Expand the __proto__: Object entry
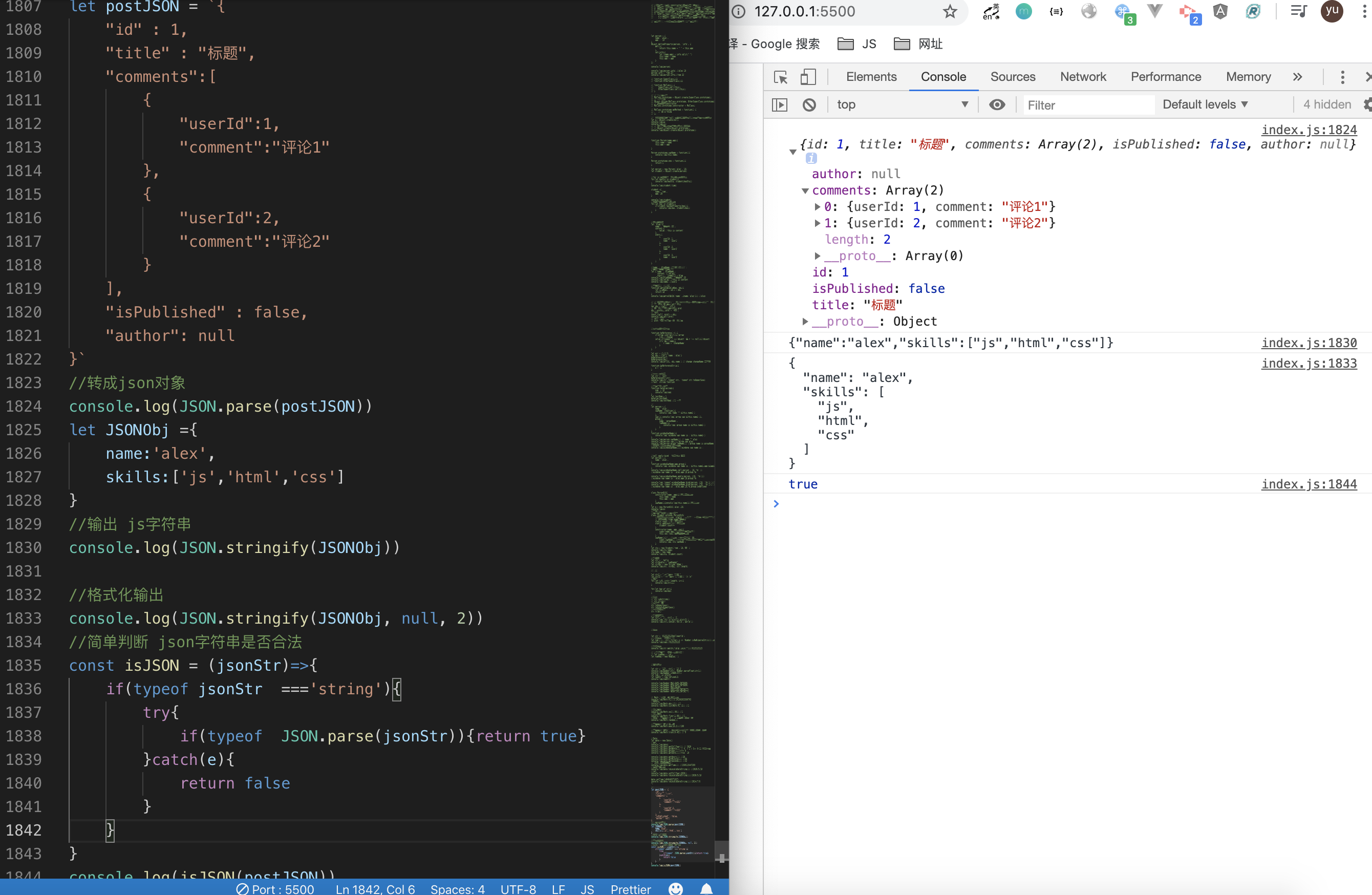1372x895 pixels. [805, 322]
